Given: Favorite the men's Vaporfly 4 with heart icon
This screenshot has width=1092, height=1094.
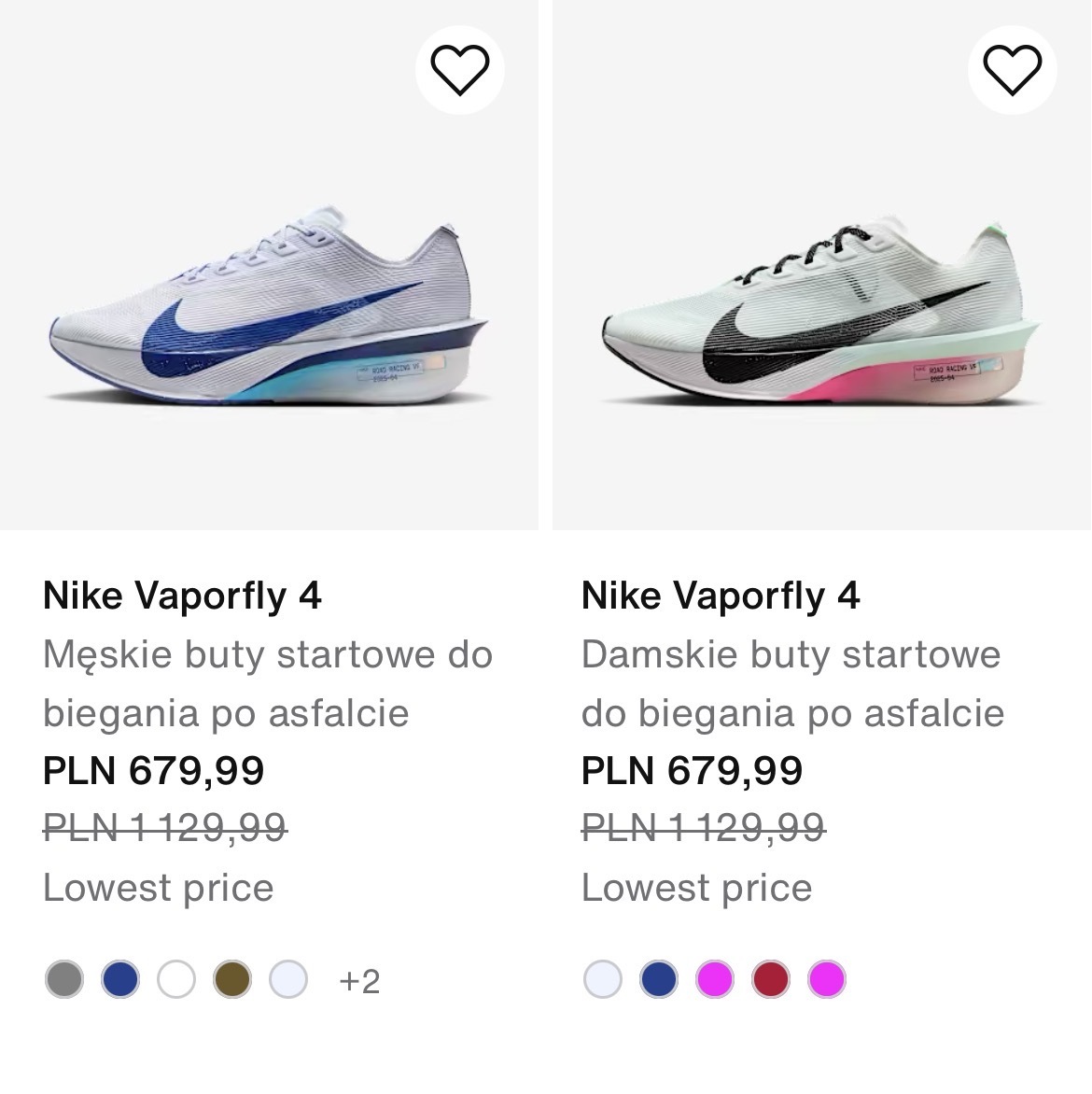Looking at the screenshot, I should [459, 70].
